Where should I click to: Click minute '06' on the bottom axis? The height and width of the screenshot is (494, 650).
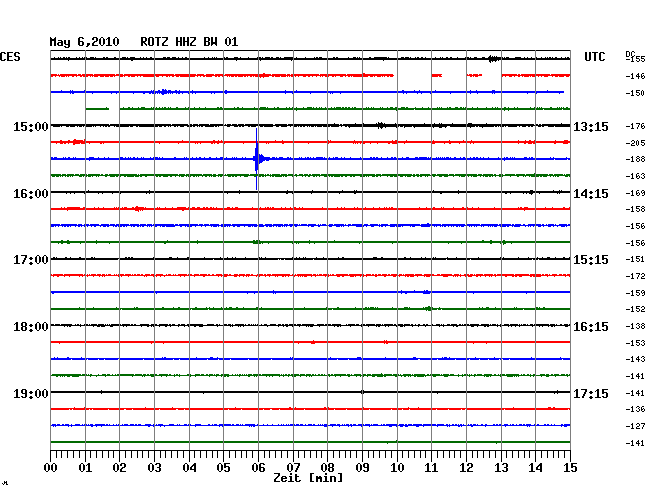(258, 467)
